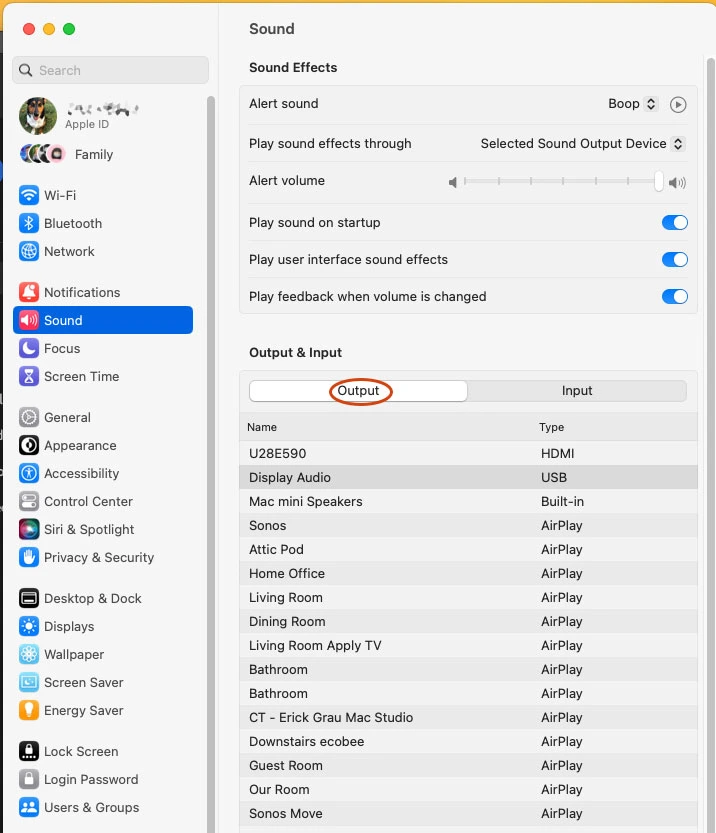Viewport: 716px width, 833px height.
Task: Toggle Play user interface sound effects
Action: point(675,259)
